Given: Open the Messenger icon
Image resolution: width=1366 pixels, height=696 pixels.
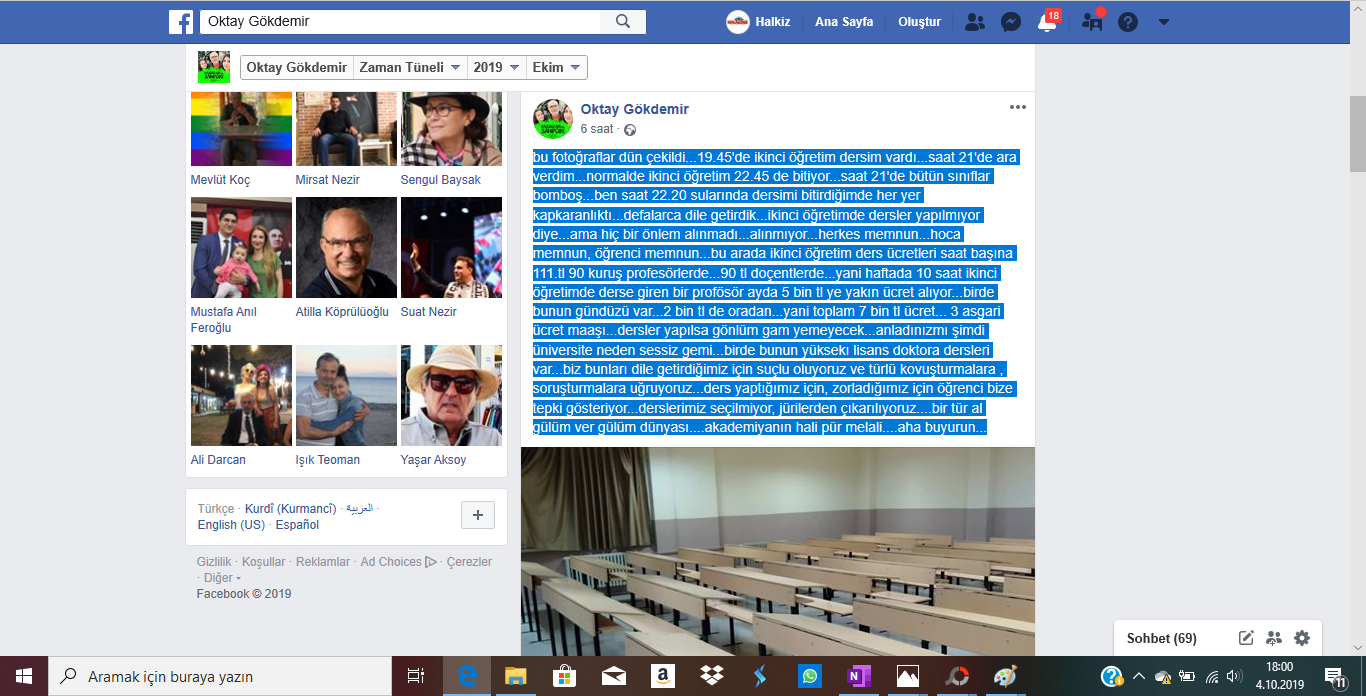Looking at the screenshot, I should click(x=1011, y=22).
